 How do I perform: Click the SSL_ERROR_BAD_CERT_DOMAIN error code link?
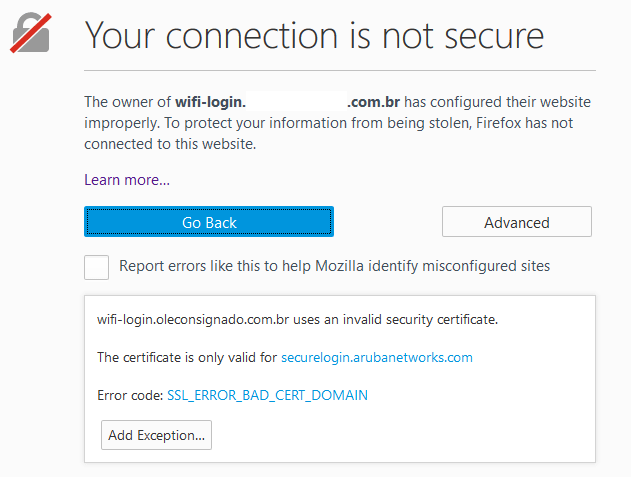[x=267, y=395]
